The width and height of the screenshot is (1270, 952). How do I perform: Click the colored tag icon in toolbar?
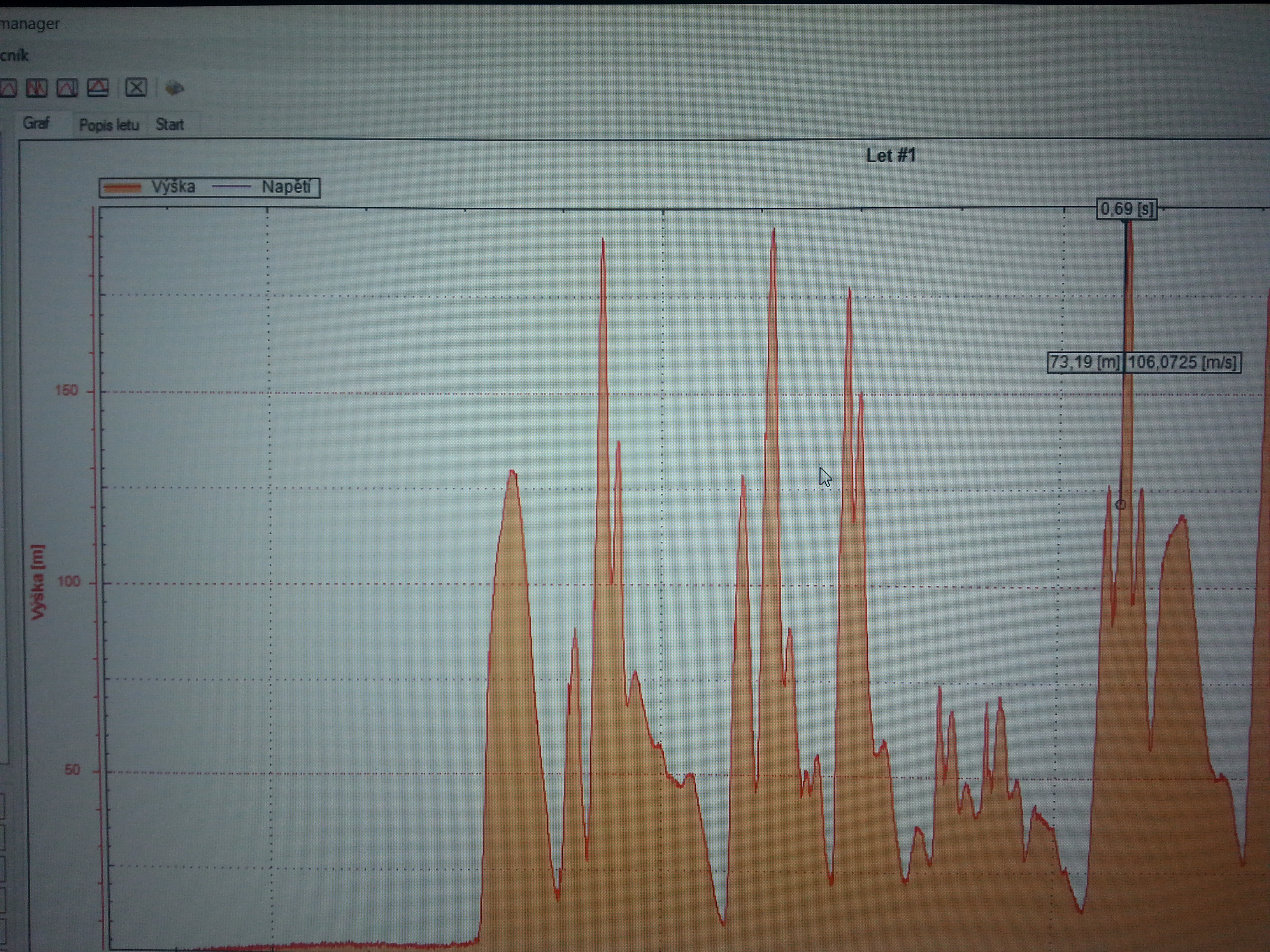coord(175,88)
